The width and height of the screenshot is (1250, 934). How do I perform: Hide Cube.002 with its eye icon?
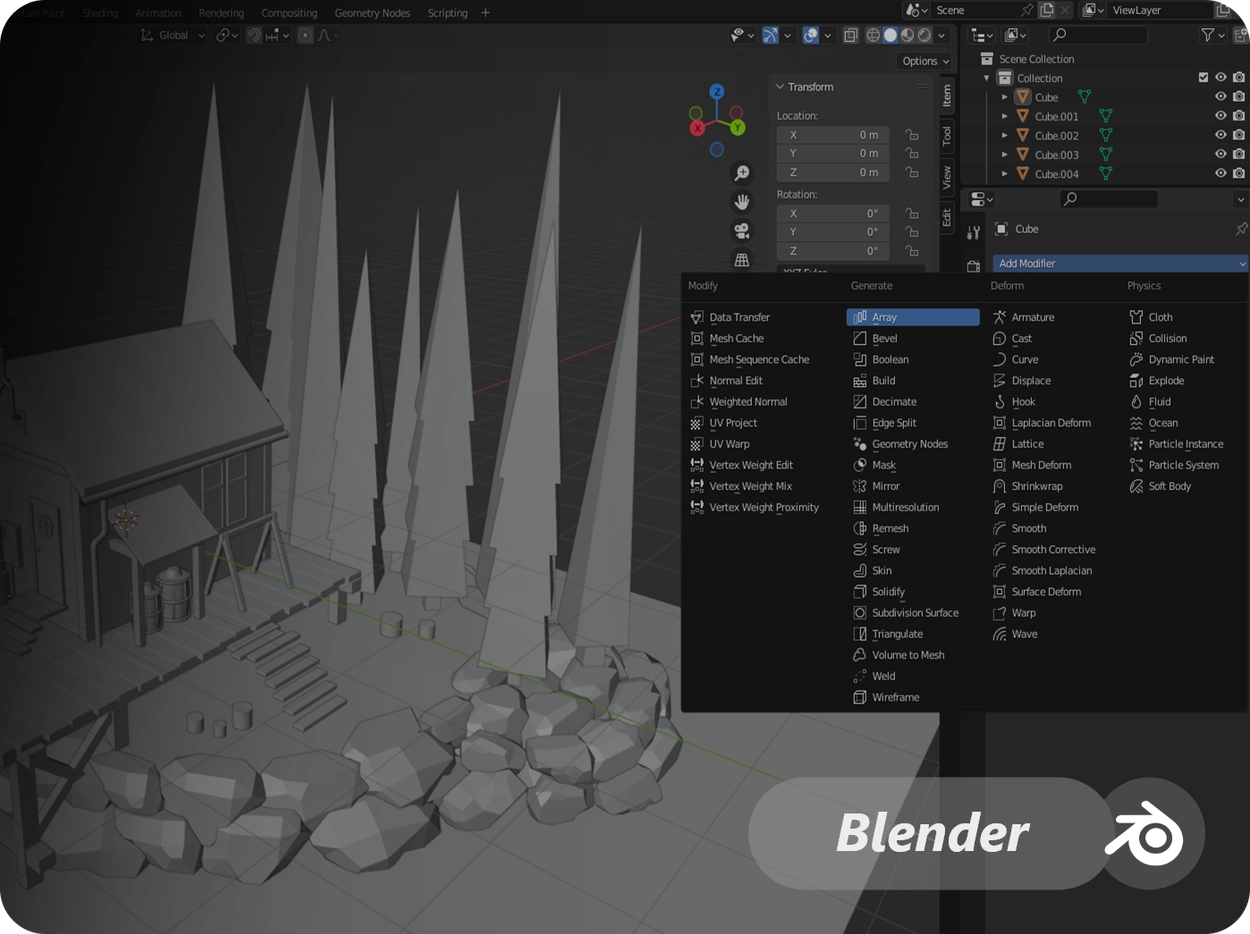click(x=1220, y=135)
